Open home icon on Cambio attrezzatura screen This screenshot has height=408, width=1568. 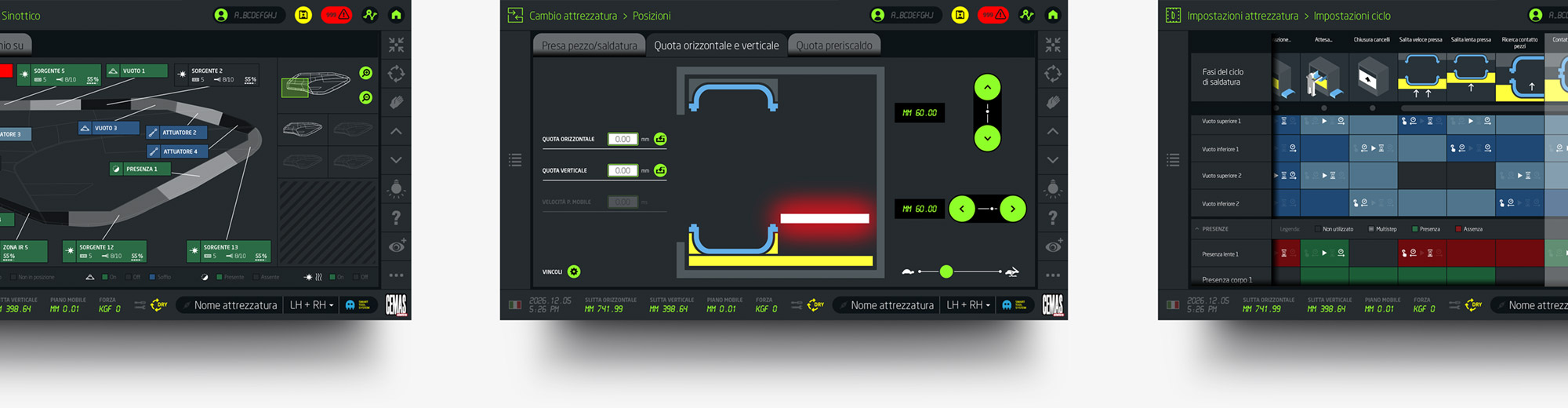pos(1053,15)
